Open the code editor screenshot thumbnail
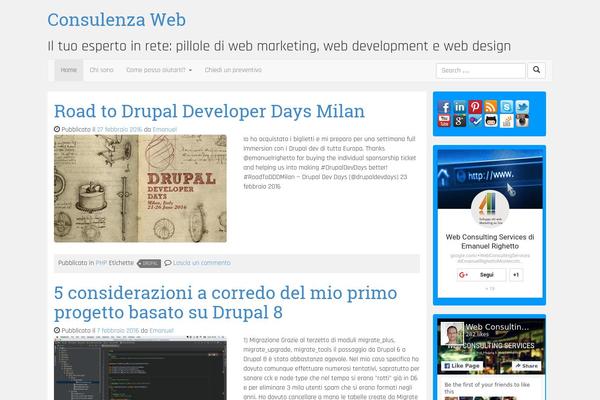The height and width of the screenshot is (400, 600). 140,368
